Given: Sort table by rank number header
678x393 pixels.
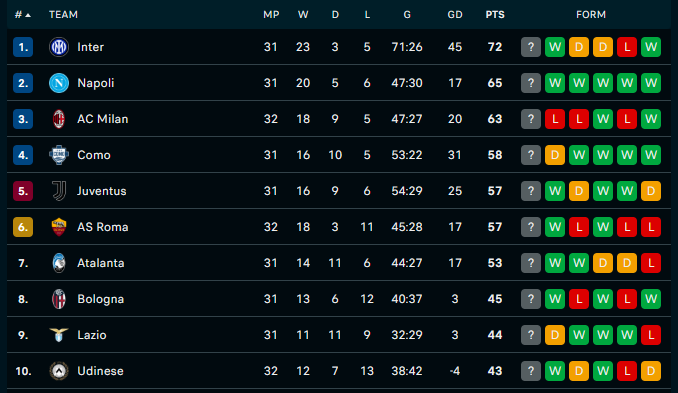Looking at the screenshot, I should (22, 15).
